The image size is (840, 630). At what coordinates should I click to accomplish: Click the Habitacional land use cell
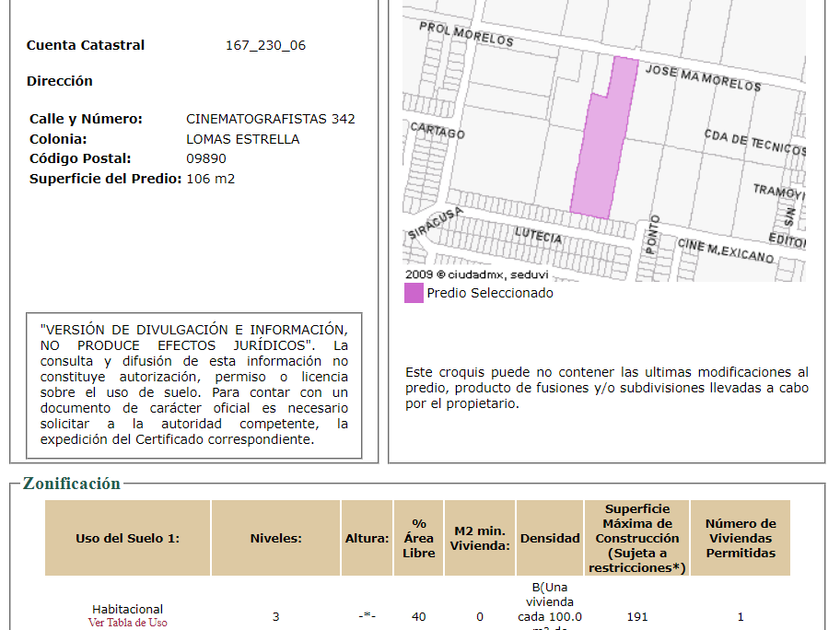click(127, 609)
